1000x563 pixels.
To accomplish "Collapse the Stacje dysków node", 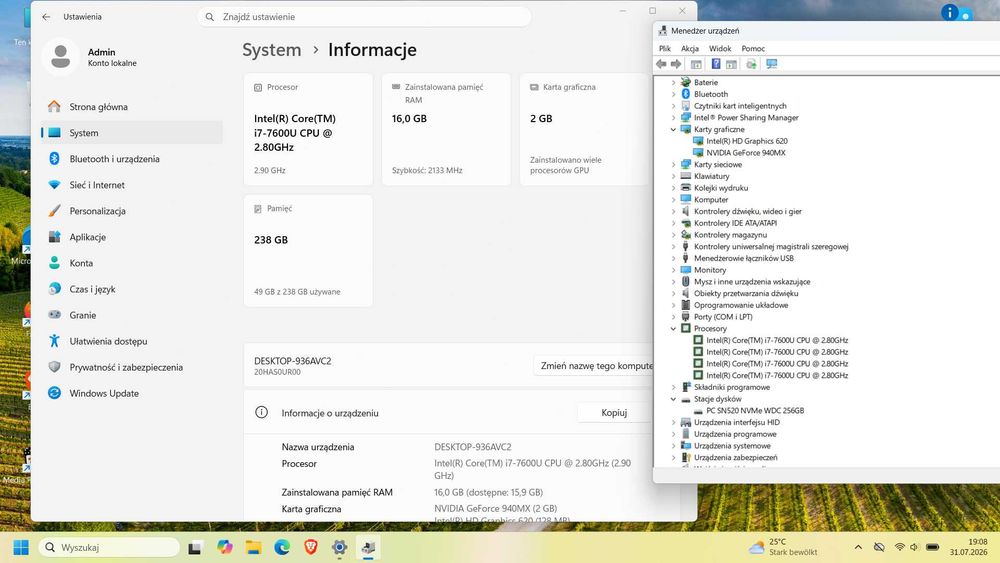I will (x=673, y=399).
